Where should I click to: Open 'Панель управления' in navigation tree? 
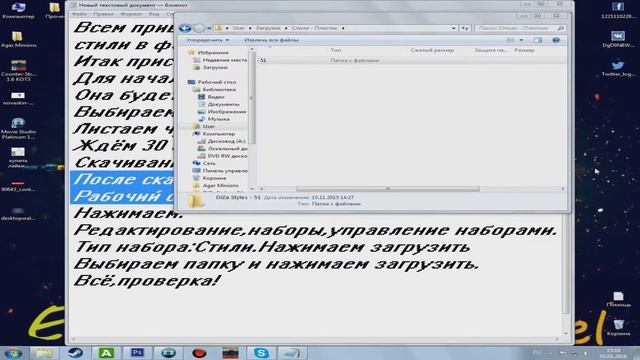click(x=224, y=171)
